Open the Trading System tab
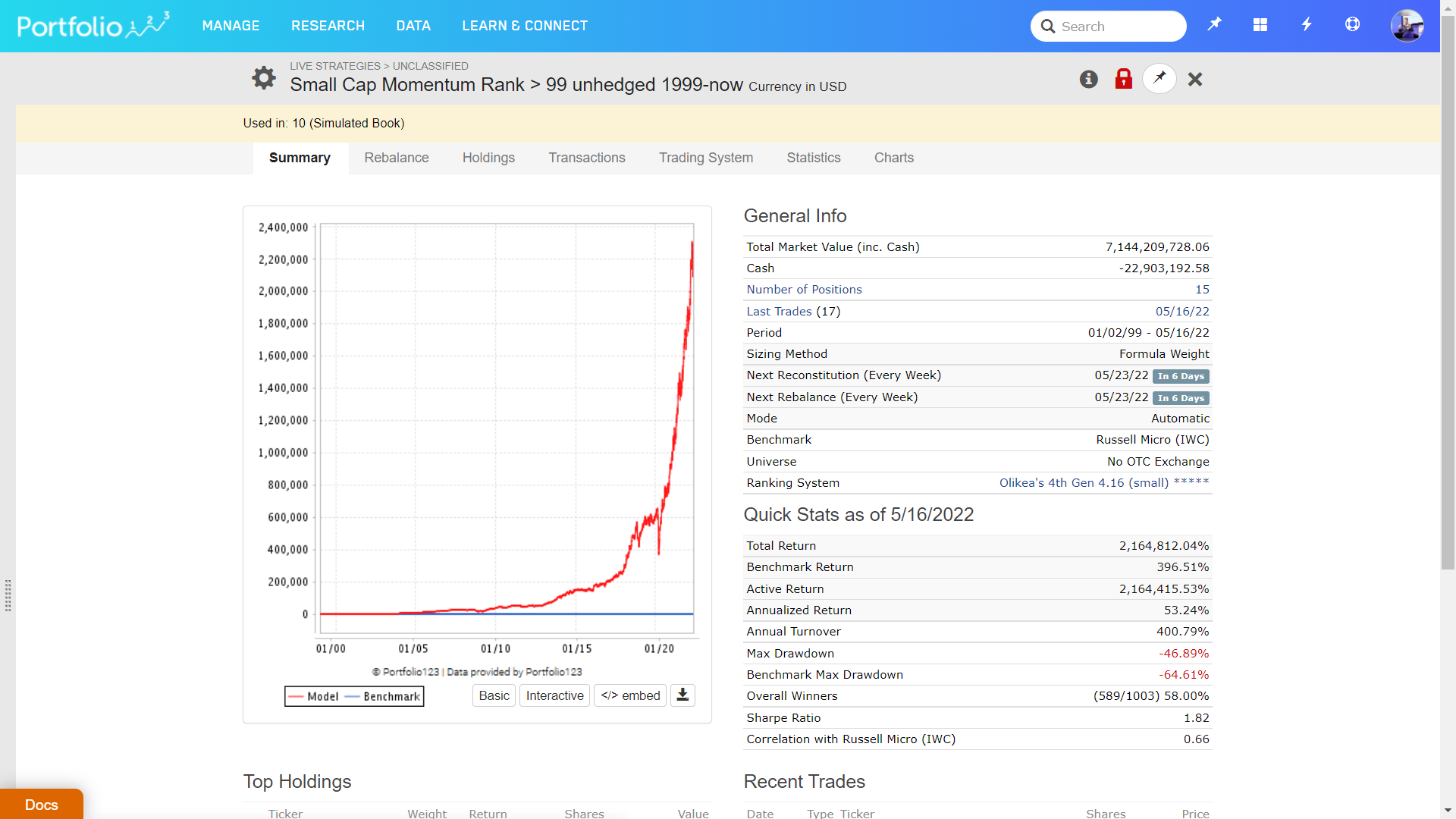1456x819 pixels. [x=705, y=158]
